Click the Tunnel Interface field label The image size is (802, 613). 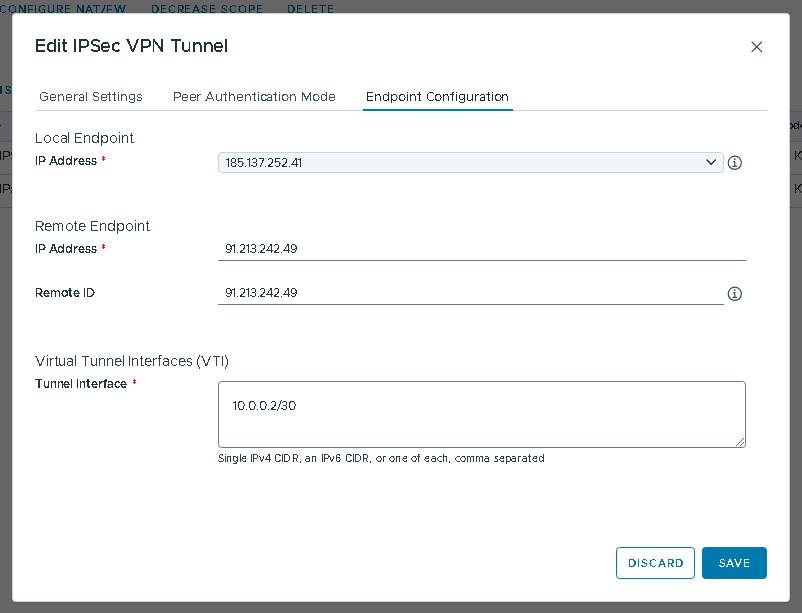81,384
